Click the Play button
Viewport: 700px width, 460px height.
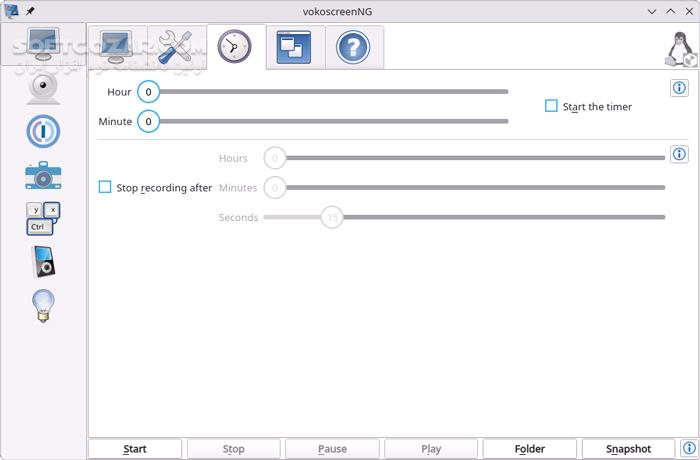click(x=431, y=448)
